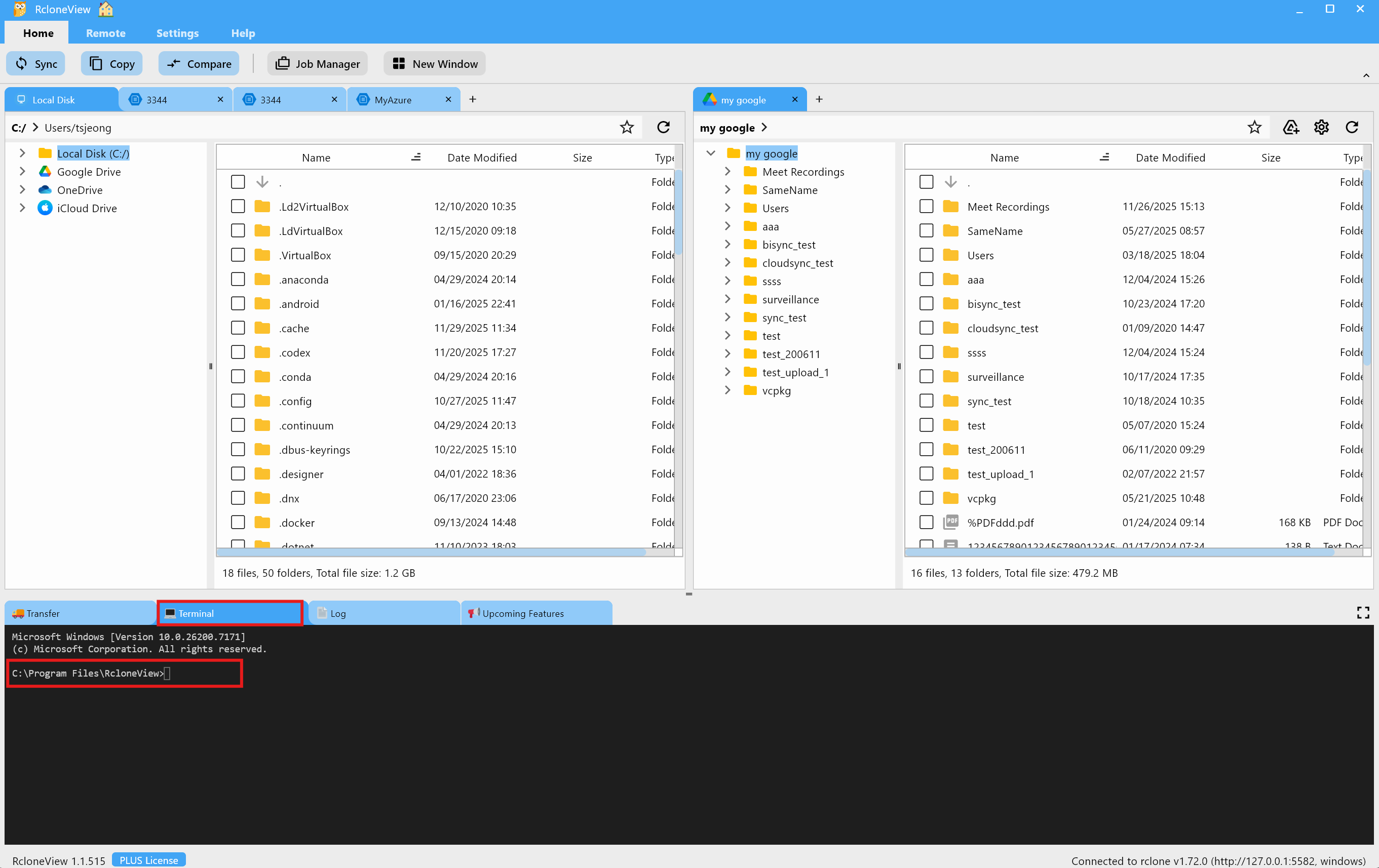
Task: Collapse the my google root folder
Action: [x=711, y=153]
